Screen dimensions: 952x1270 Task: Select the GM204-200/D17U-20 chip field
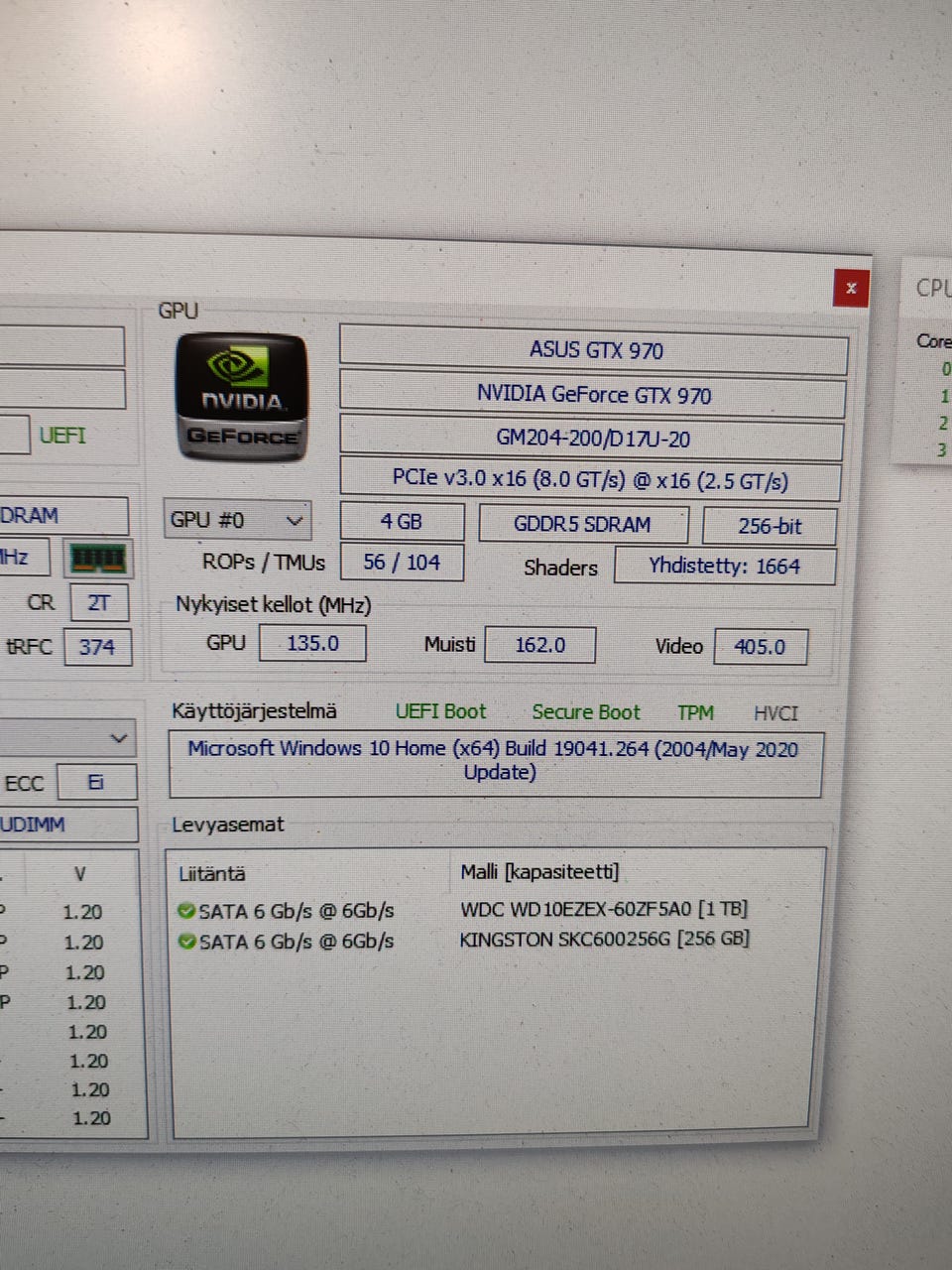[x=592, y=438]
